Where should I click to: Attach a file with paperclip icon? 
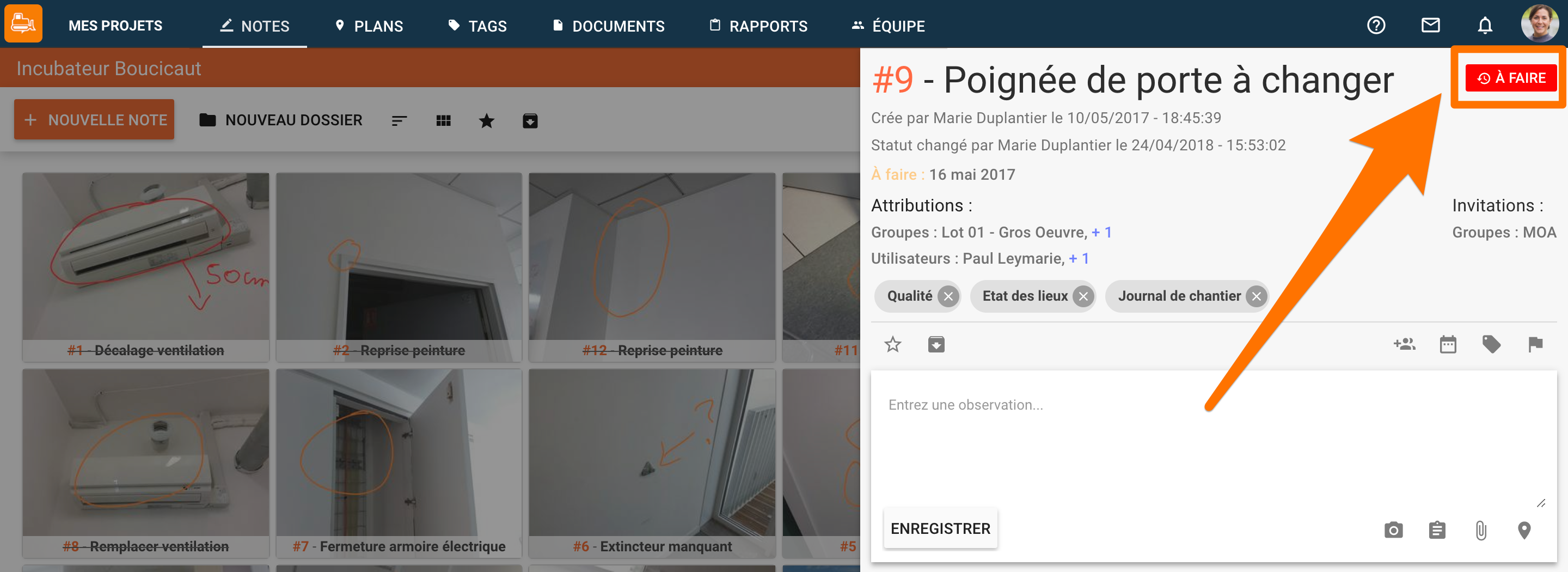[1480, 530]
